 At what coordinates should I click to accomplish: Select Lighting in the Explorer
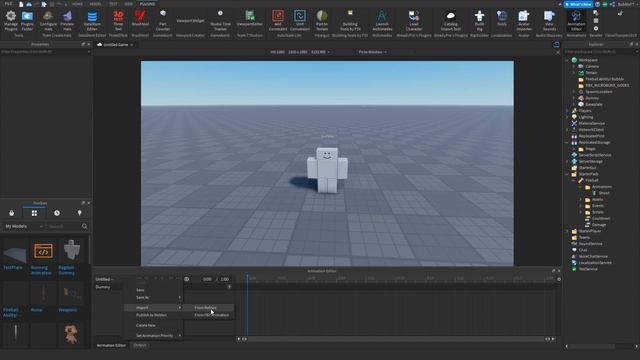(585, 117)
